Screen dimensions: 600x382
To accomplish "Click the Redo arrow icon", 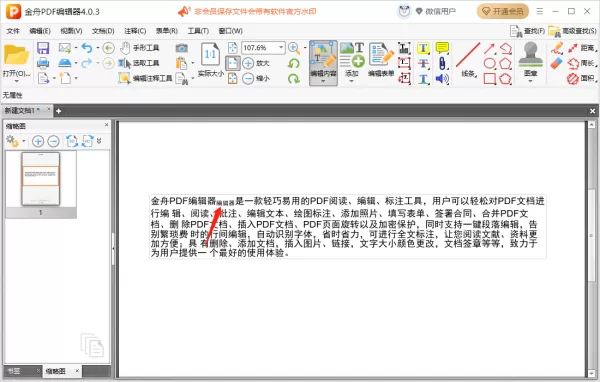I will point(87,63).
